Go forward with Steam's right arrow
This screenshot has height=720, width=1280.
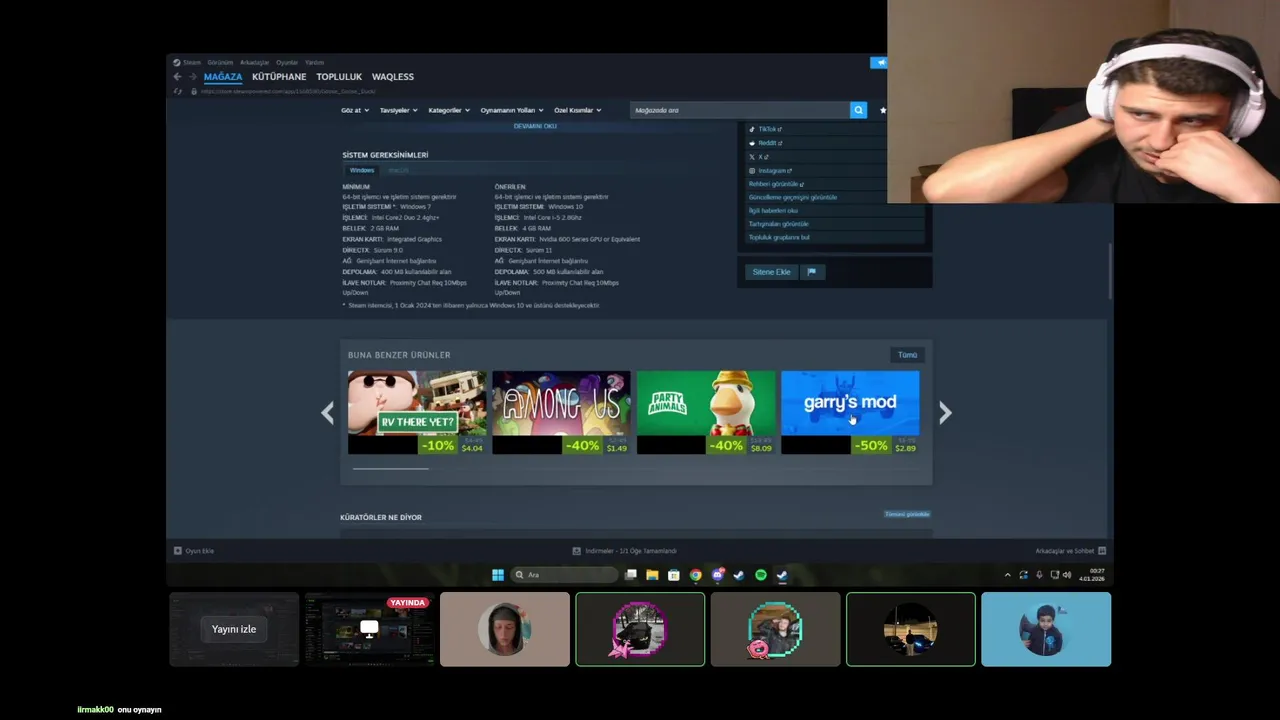point(192,77)
